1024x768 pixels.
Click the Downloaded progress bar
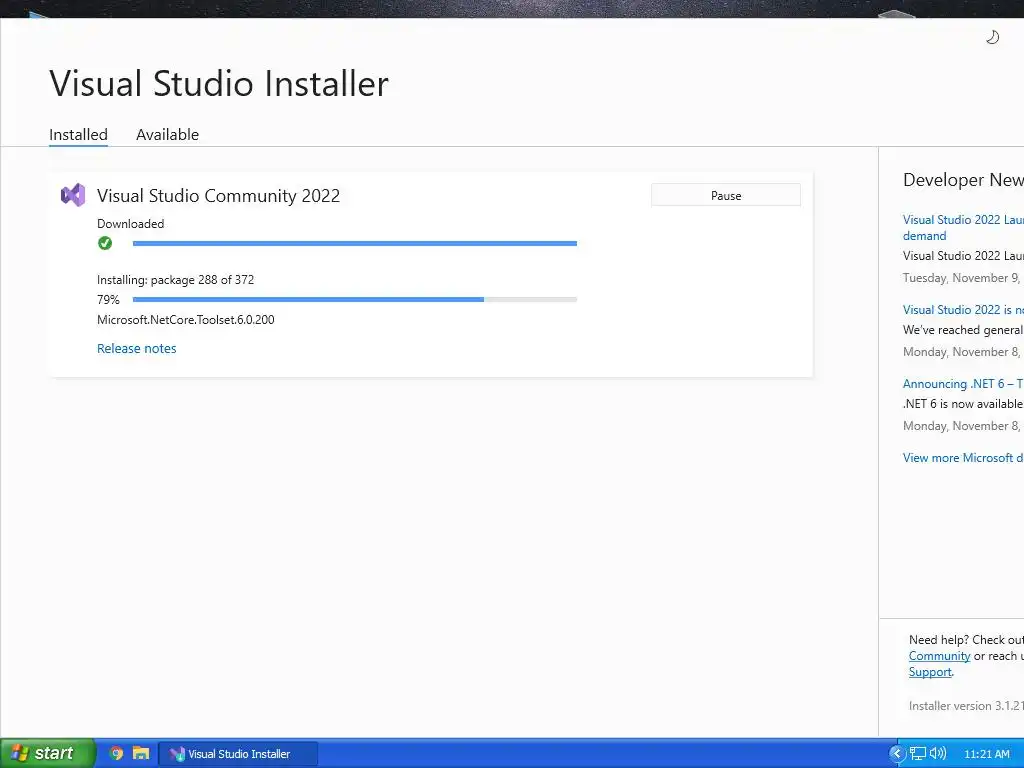coord(355,243)
